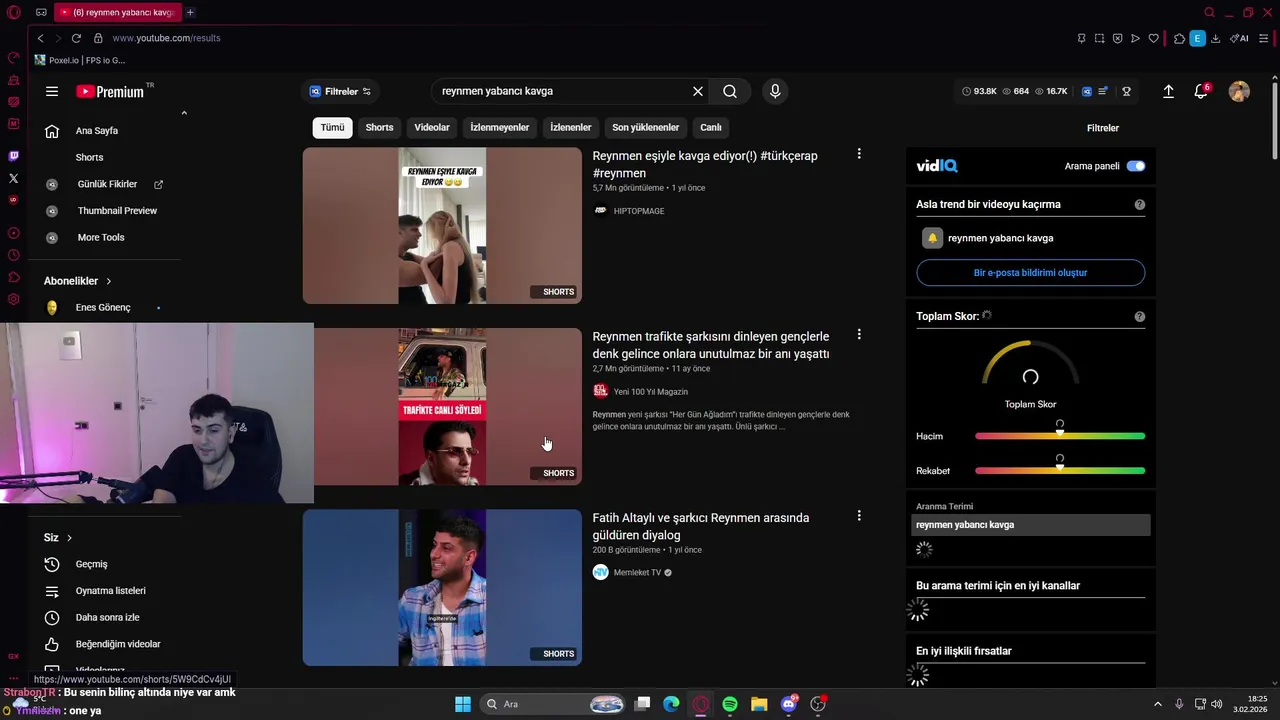Open help for Toplam Skor

[x=1139, y=316]
